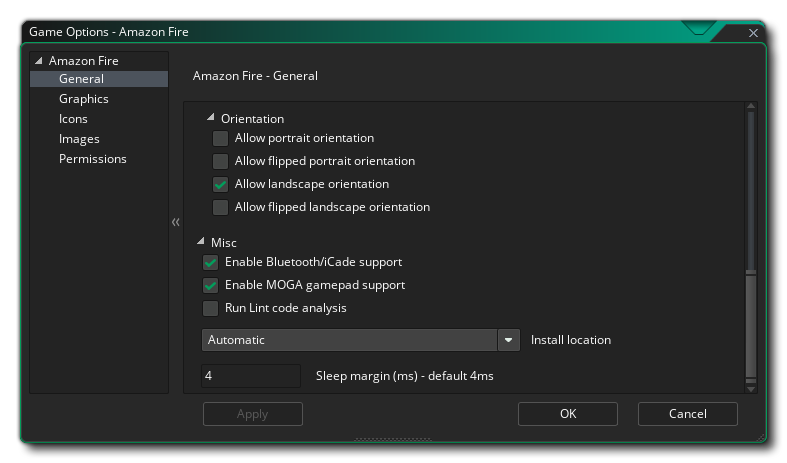
Task: Close the Game Options dialog
Action: pyautogui.click(x=753, y=33)
